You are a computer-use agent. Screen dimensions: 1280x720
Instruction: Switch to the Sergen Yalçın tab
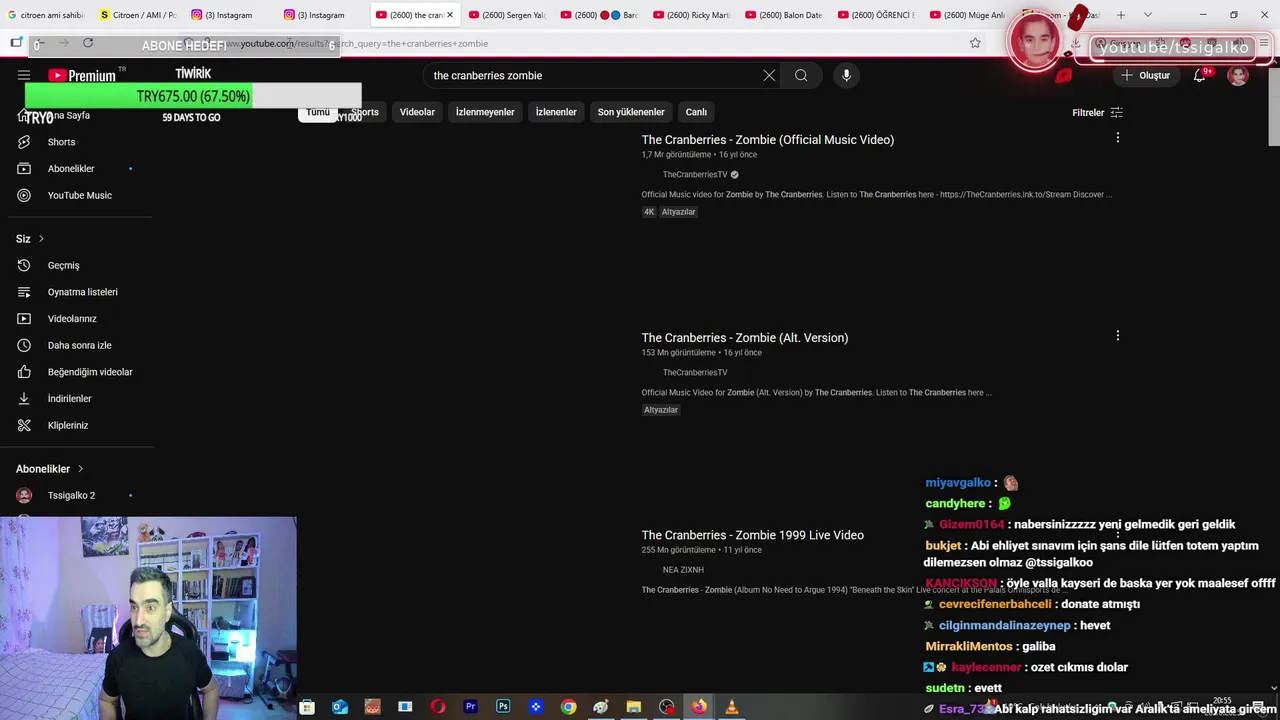pos(506,15)
